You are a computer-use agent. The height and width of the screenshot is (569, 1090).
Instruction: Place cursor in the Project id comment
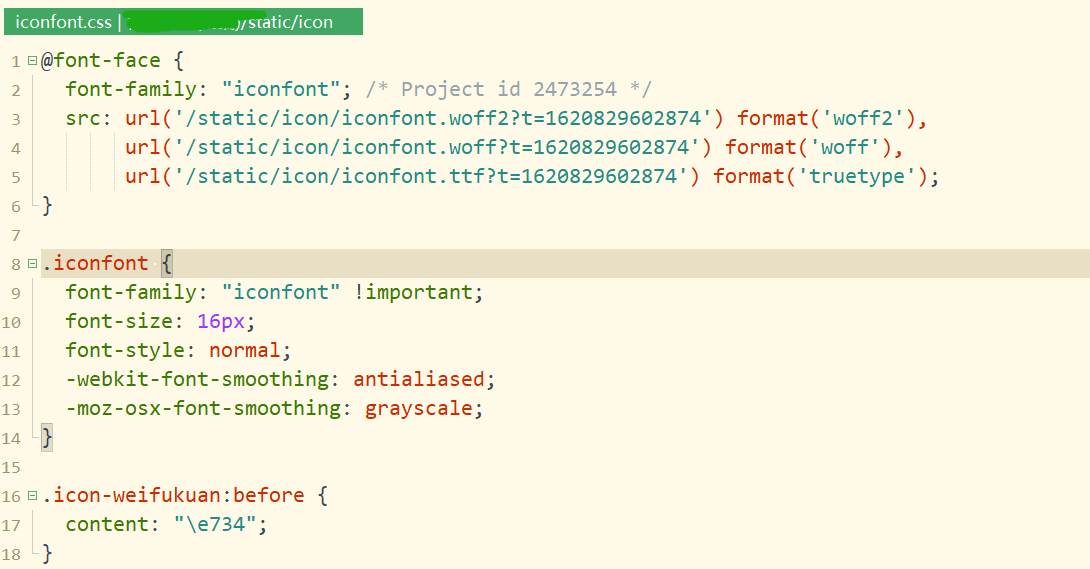click(509, 90)
